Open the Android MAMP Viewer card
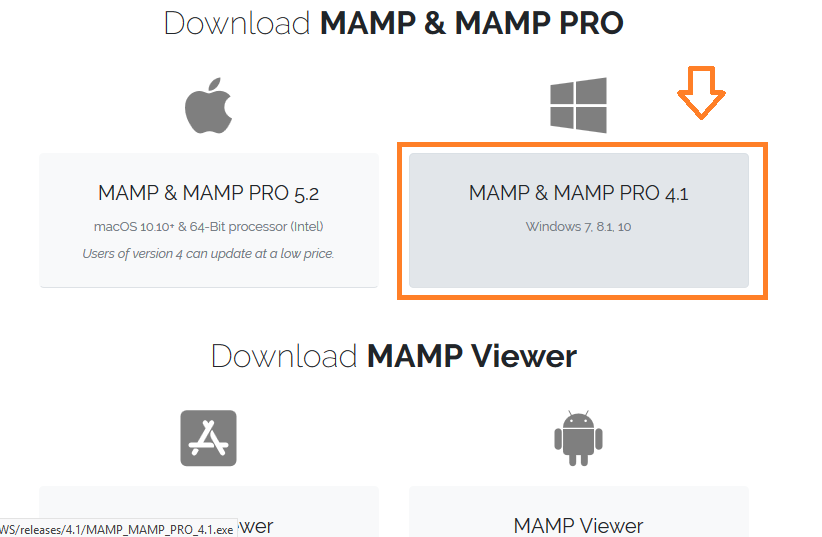Screen dimensions: 822x537 [579, 512]
